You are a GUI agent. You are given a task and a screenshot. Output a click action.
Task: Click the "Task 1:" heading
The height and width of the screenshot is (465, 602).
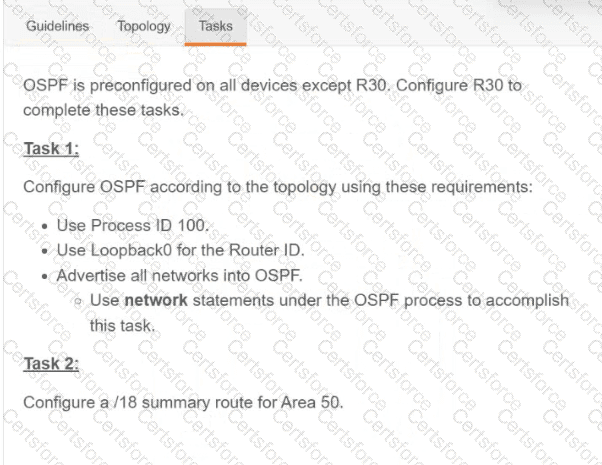pyautogui.click(x=51, y=149)
